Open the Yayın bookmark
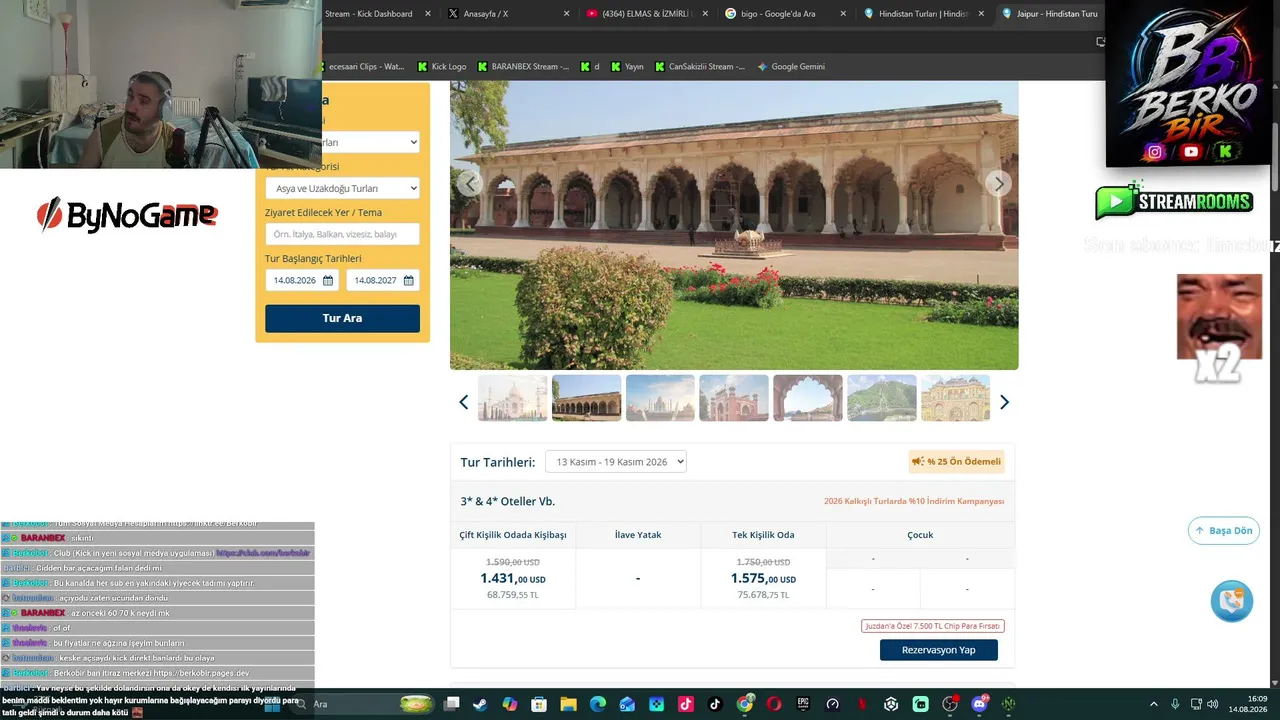The height and width of the screenshot is (720, 1280). point(627,67)
